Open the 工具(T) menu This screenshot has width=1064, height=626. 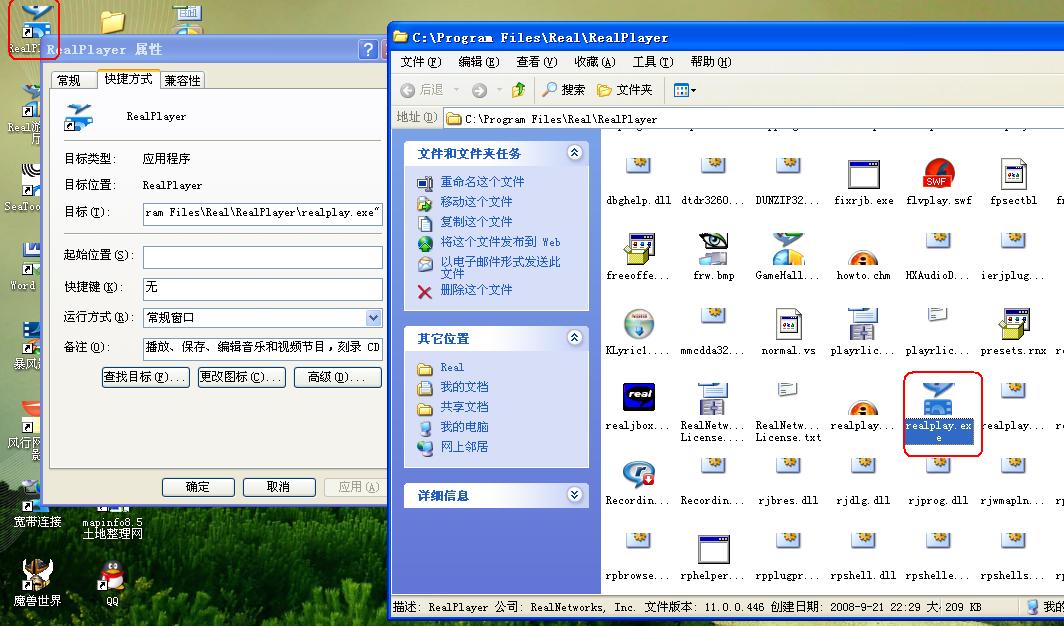653,62
